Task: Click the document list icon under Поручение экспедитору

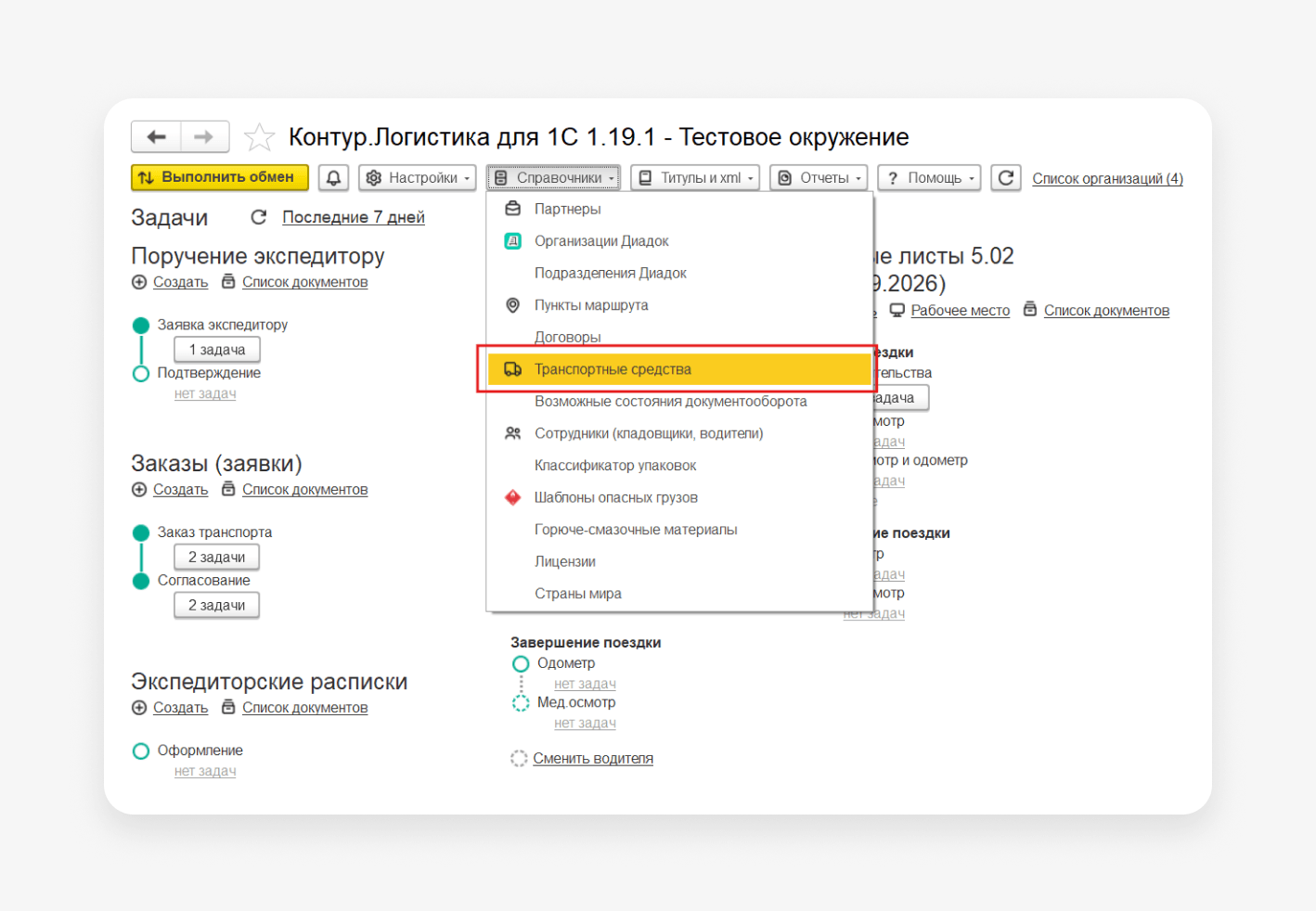Action: click(x=228, y=282)
